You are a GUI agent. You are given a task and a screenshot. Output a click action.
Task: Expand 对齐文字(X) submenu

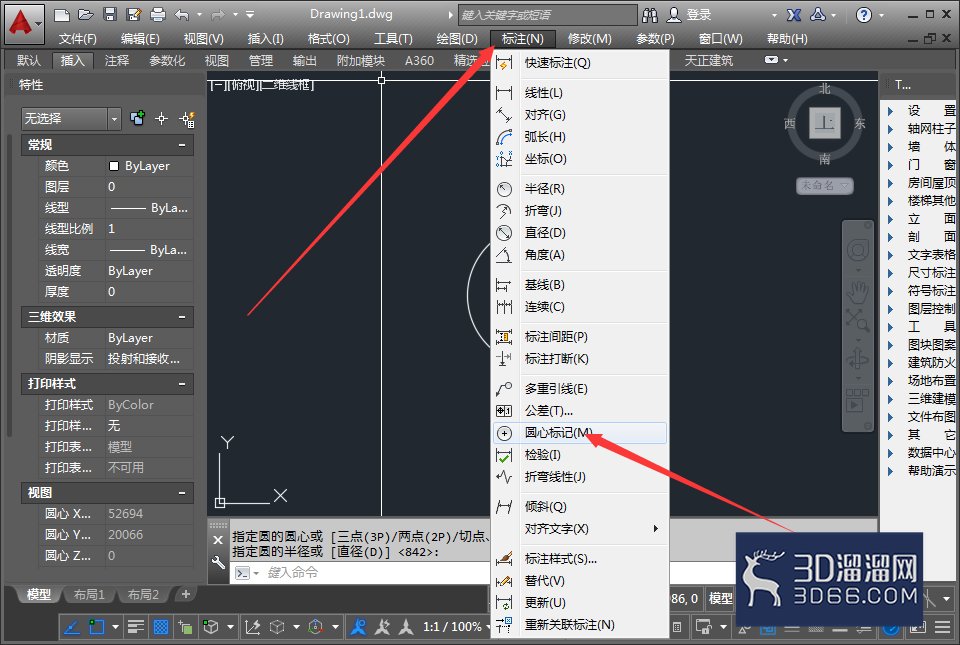(579, 529)
